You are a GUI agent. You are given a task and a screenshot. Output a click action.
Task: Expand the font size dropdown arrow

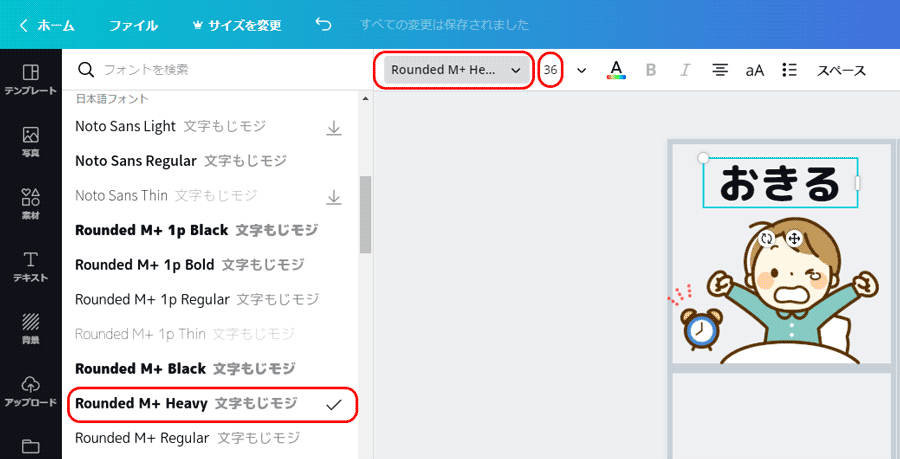[581, 70]
